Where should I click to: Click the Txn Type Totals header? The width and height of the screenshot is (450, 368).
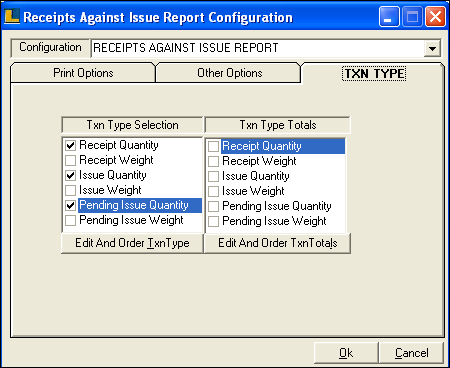pyautogui.click(x=277, y=125)
